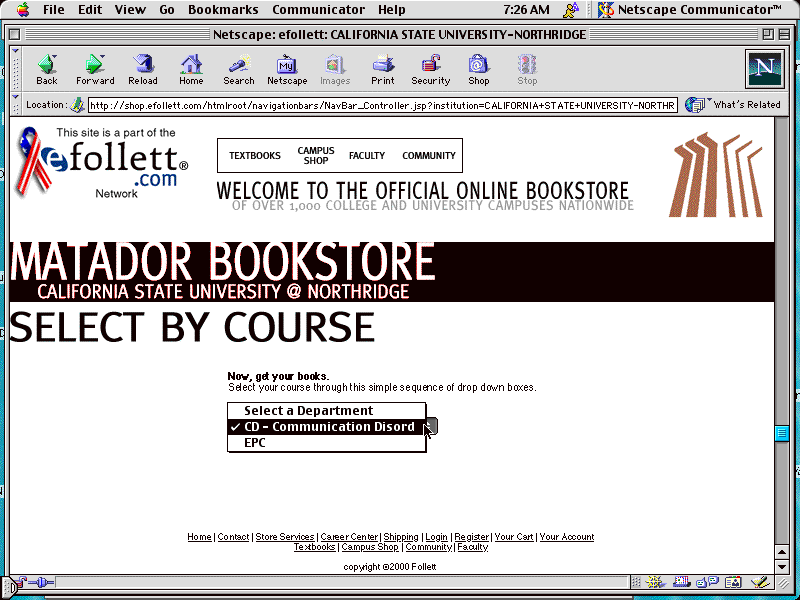Open the Help menu
The height and width of the screenshot is (600, 800).
392,10
